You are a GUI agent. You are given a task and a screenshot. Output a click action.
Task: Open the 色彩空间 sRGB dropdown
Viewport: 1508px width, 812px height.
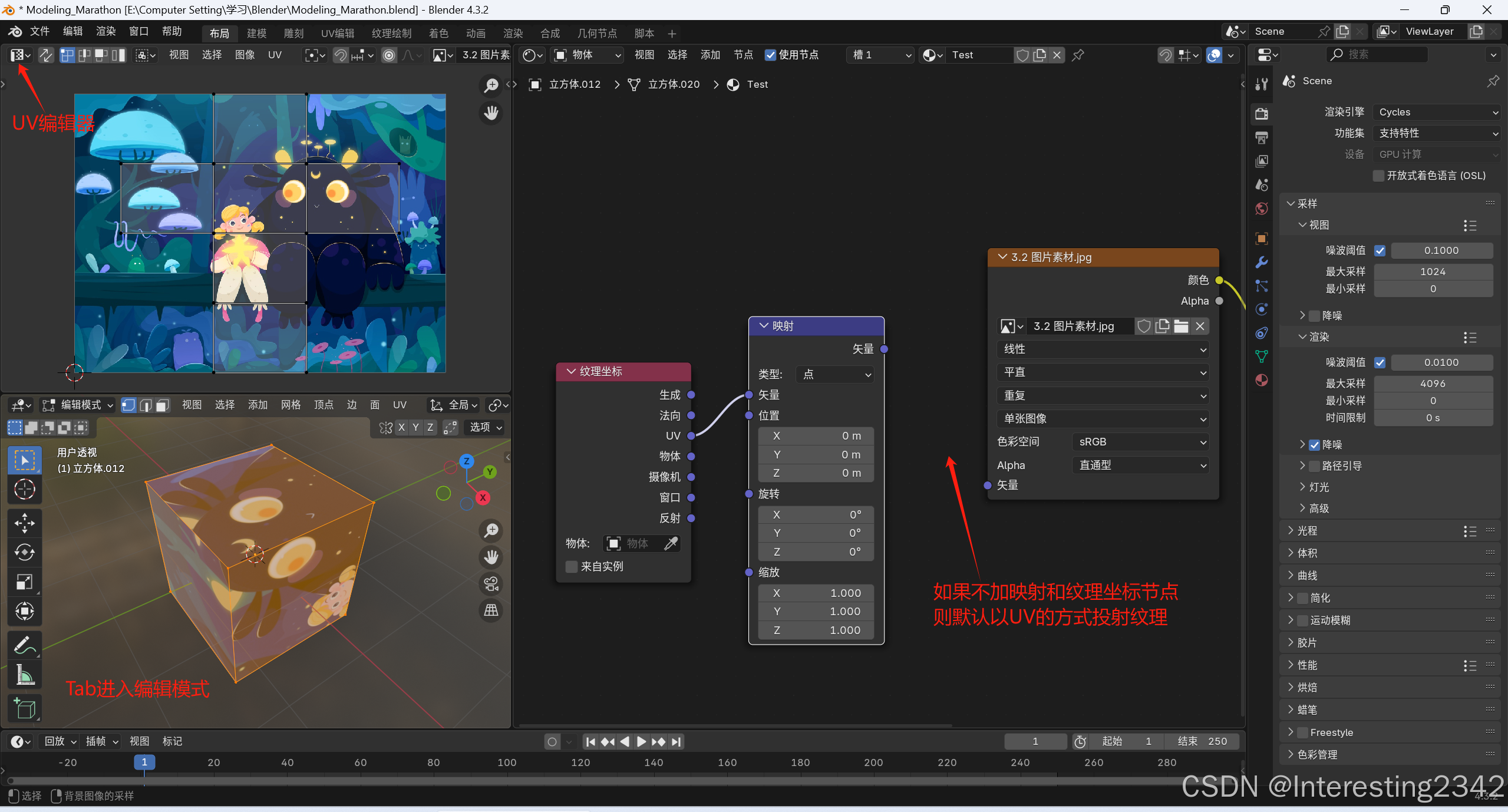(x=1140, y=442)
